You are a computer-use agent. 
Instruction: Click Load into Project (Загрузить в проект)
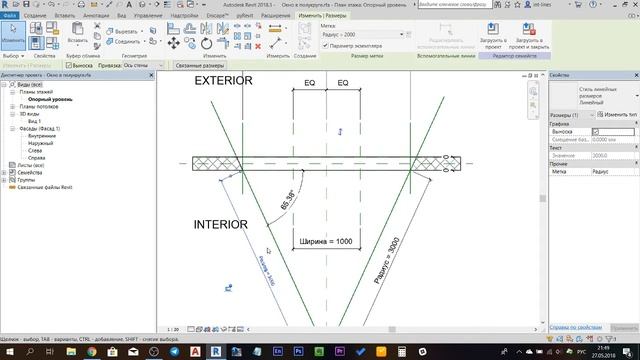pyautogui.click(x=493, y=36)
